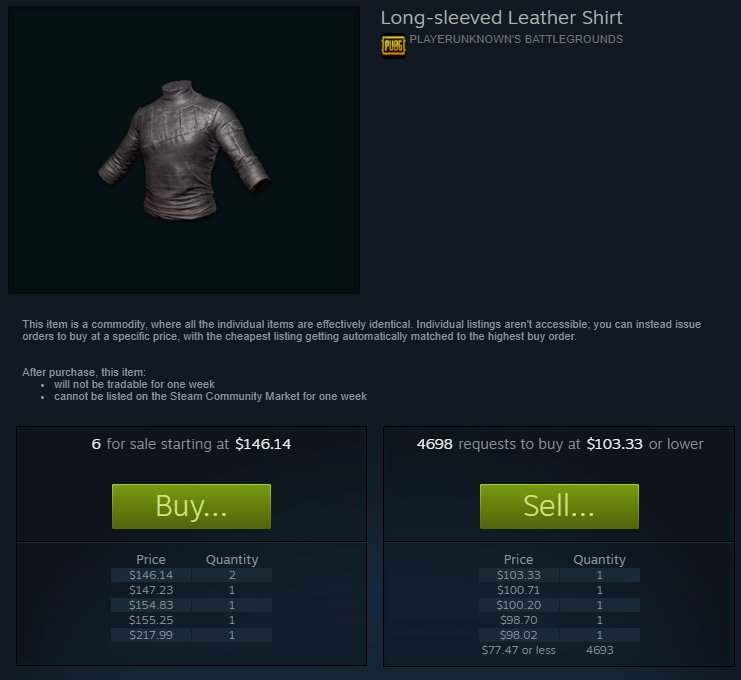Image resolution: width=741 pixels, height=680 pixels.
Task: Click the sell listings Price column header
Action: click(x=151, y=559)
